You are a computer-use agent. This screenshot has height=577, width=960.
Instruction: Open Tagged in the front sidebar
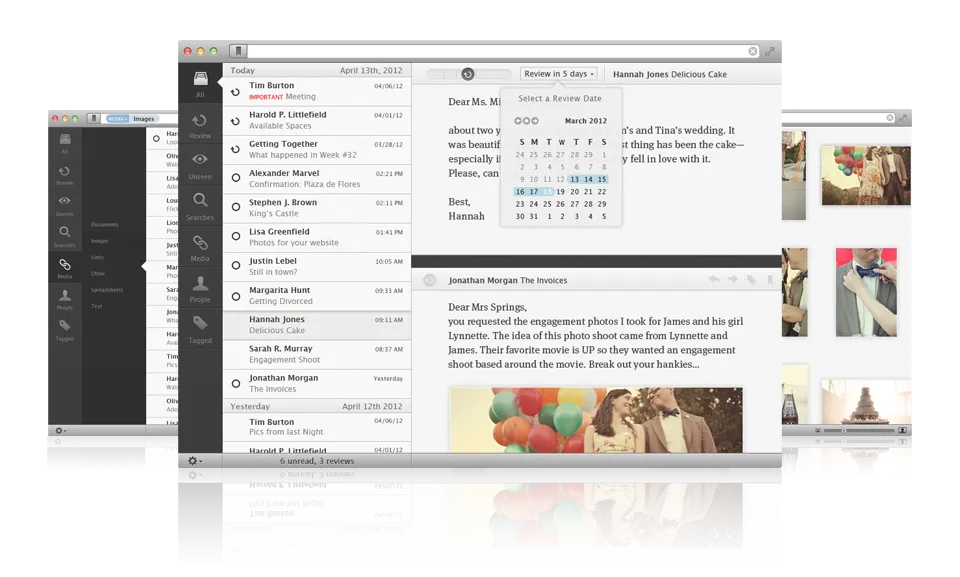[x=200, y=330]
